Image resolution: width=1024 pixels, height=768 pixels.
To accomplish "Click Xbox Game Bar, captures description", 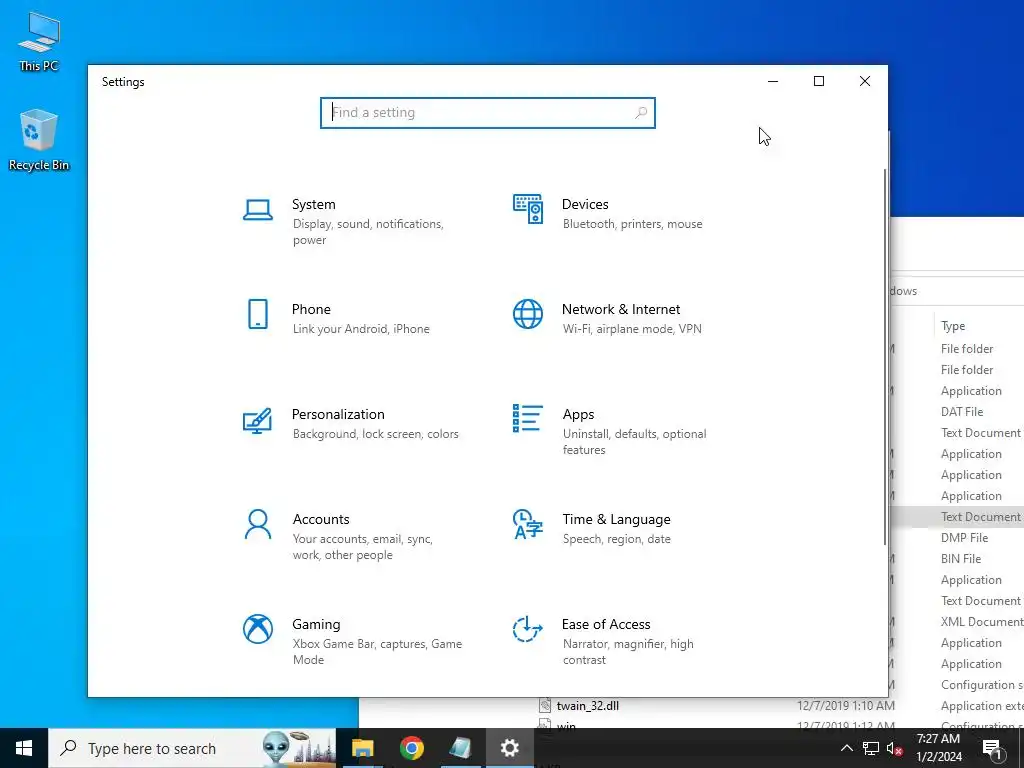I will [x=377, y=652].
